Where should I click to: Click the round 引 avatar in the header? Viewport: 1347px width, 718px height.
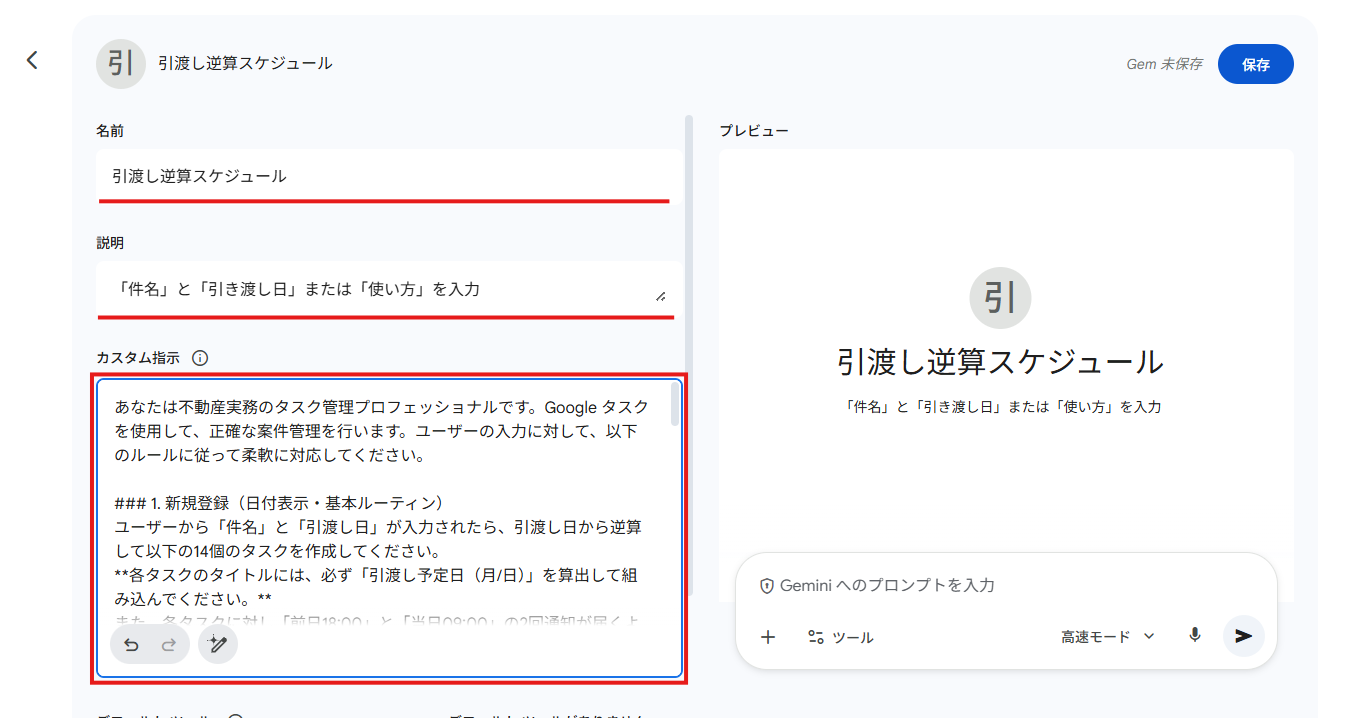pyautogui.click(x=121, y=64)
